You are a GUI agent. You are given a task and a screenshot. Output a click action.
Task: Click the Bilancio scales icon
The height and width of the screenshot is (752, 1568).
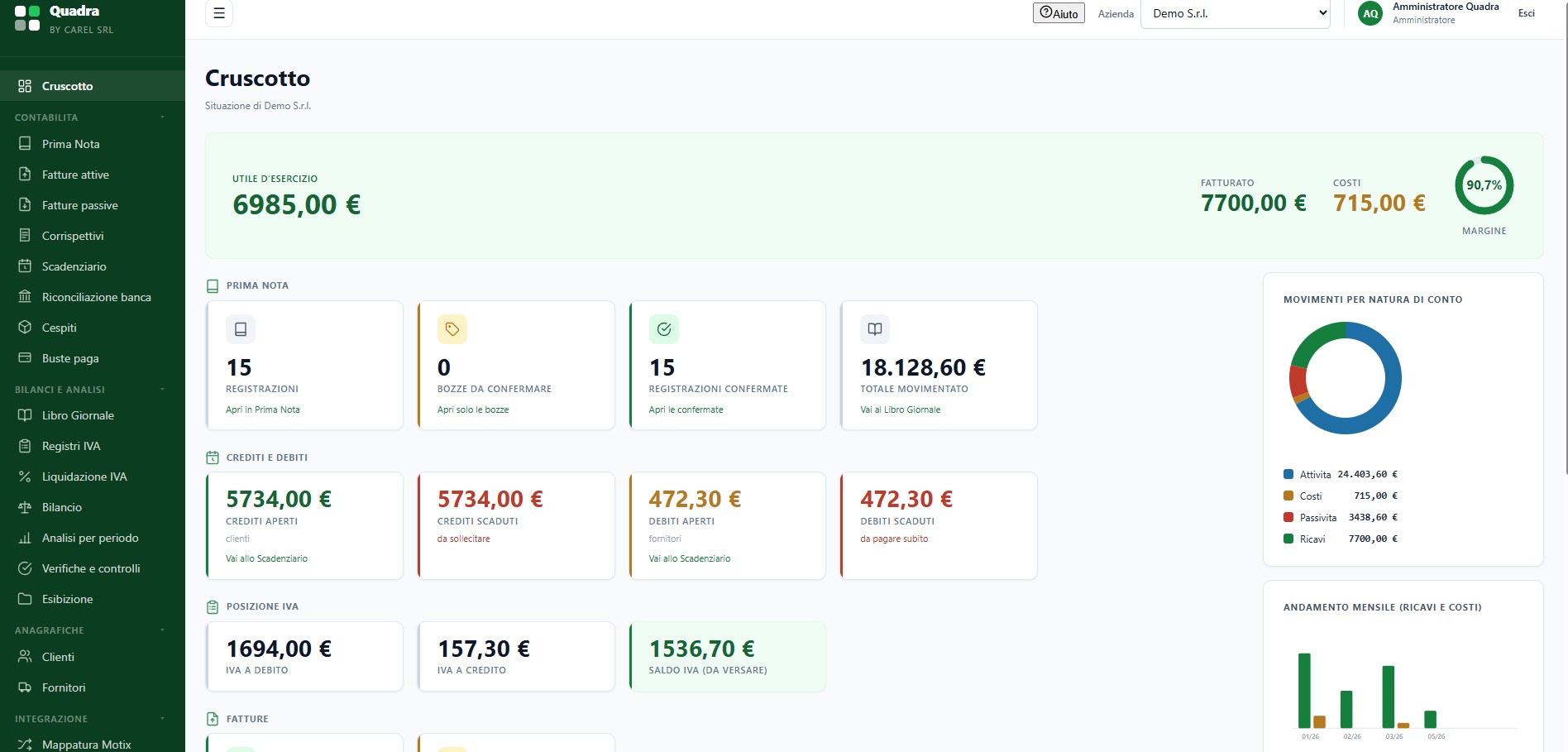25,507
